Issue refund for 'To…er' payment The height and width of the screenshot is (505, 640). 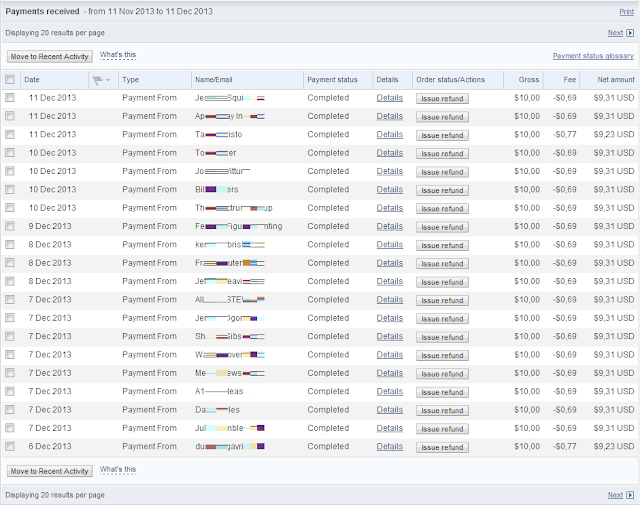pyautogui.click(x=442, y=154)
